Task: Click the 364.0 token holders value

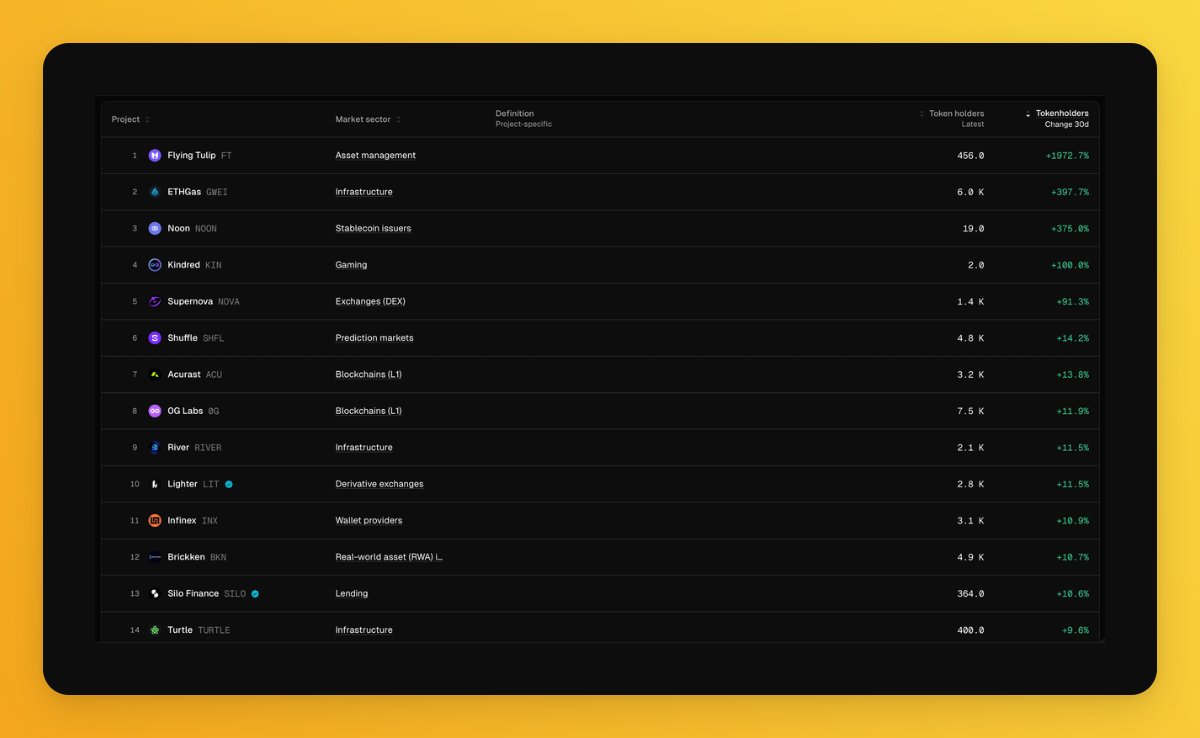Action: pyautogui.click(x=971, y=593)
